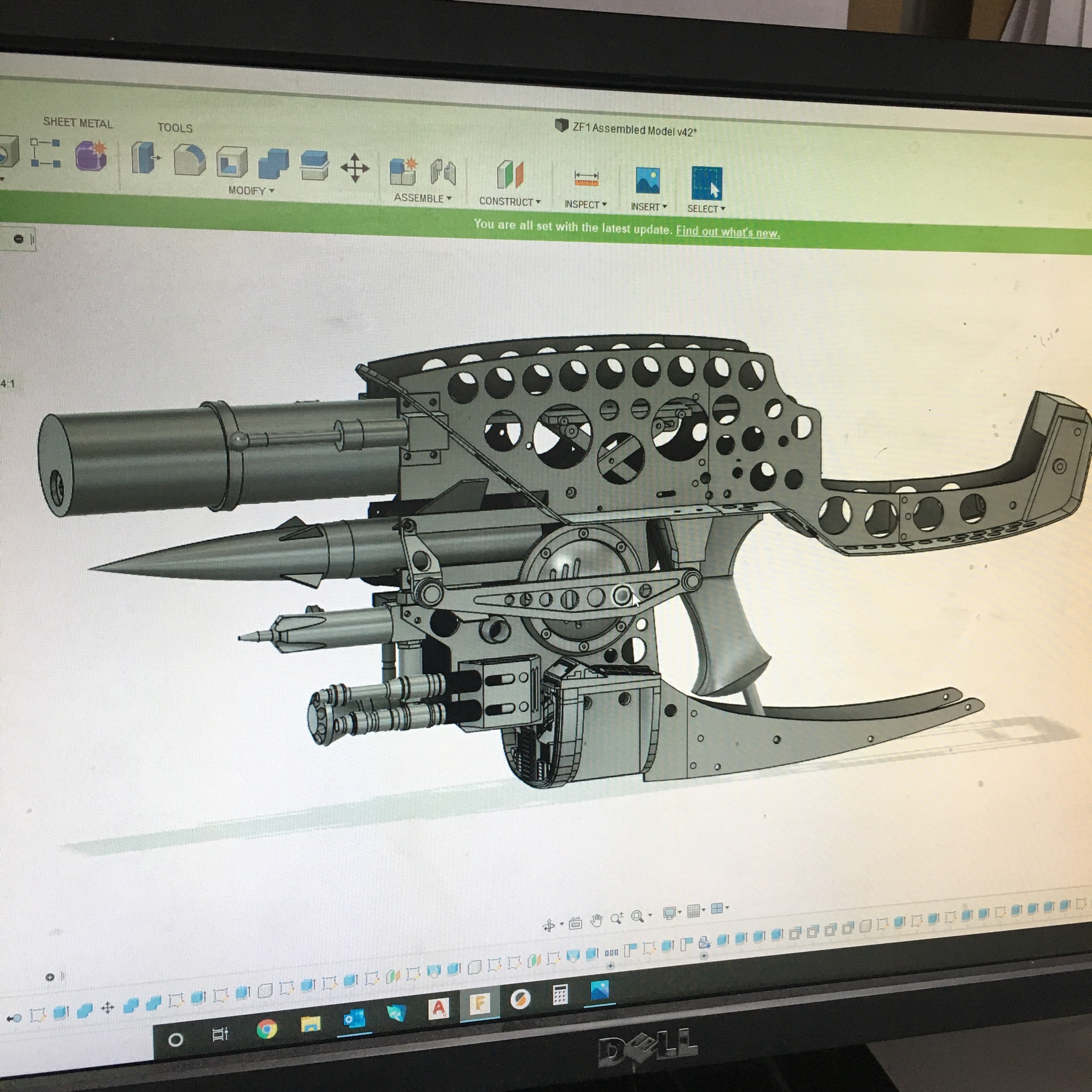Open Calculator from the taskbar
1092x1092 pixels.
tap(559, 995)
